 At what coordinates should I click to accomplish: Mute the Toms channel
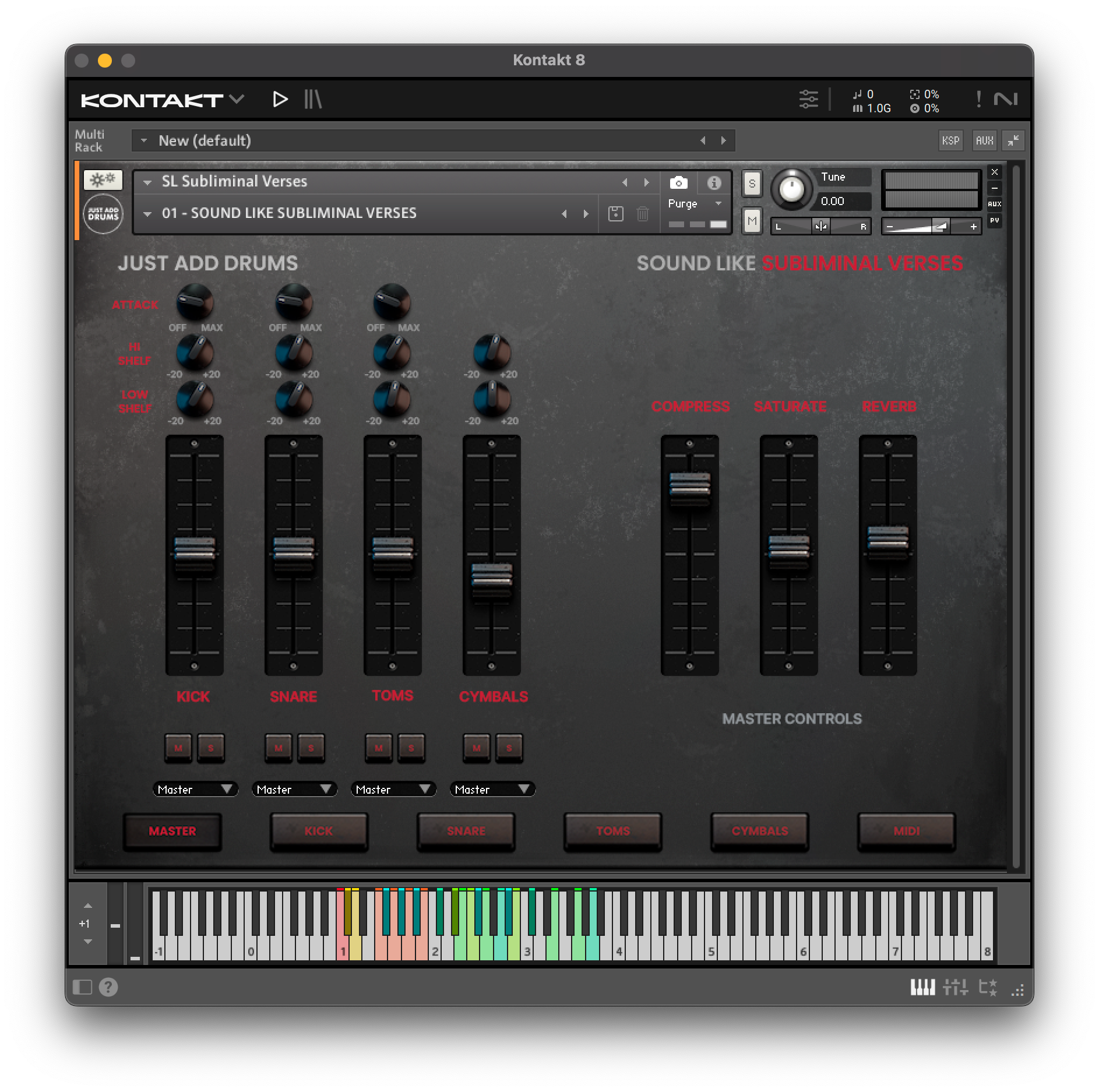pos(379,748)
